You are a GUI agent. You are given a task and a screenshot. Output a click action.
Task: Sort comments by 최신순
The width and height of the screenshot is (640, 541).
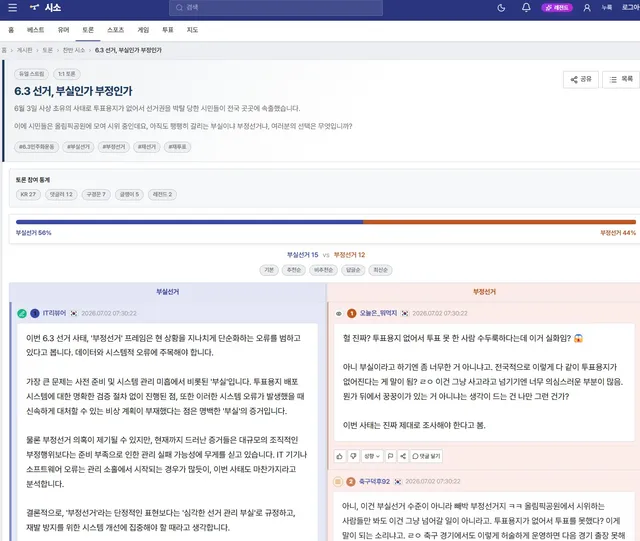(380, 270)
